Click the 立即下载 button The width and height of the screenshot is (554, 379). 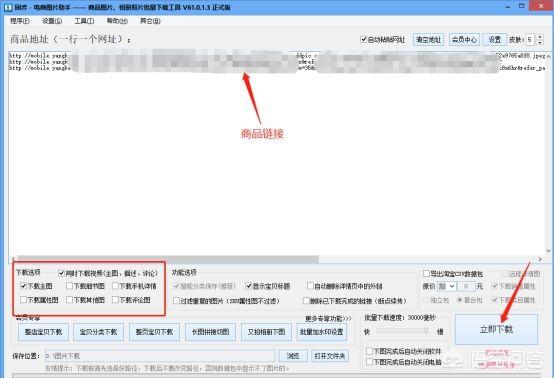pyautogui.click(x=496, y=329)
